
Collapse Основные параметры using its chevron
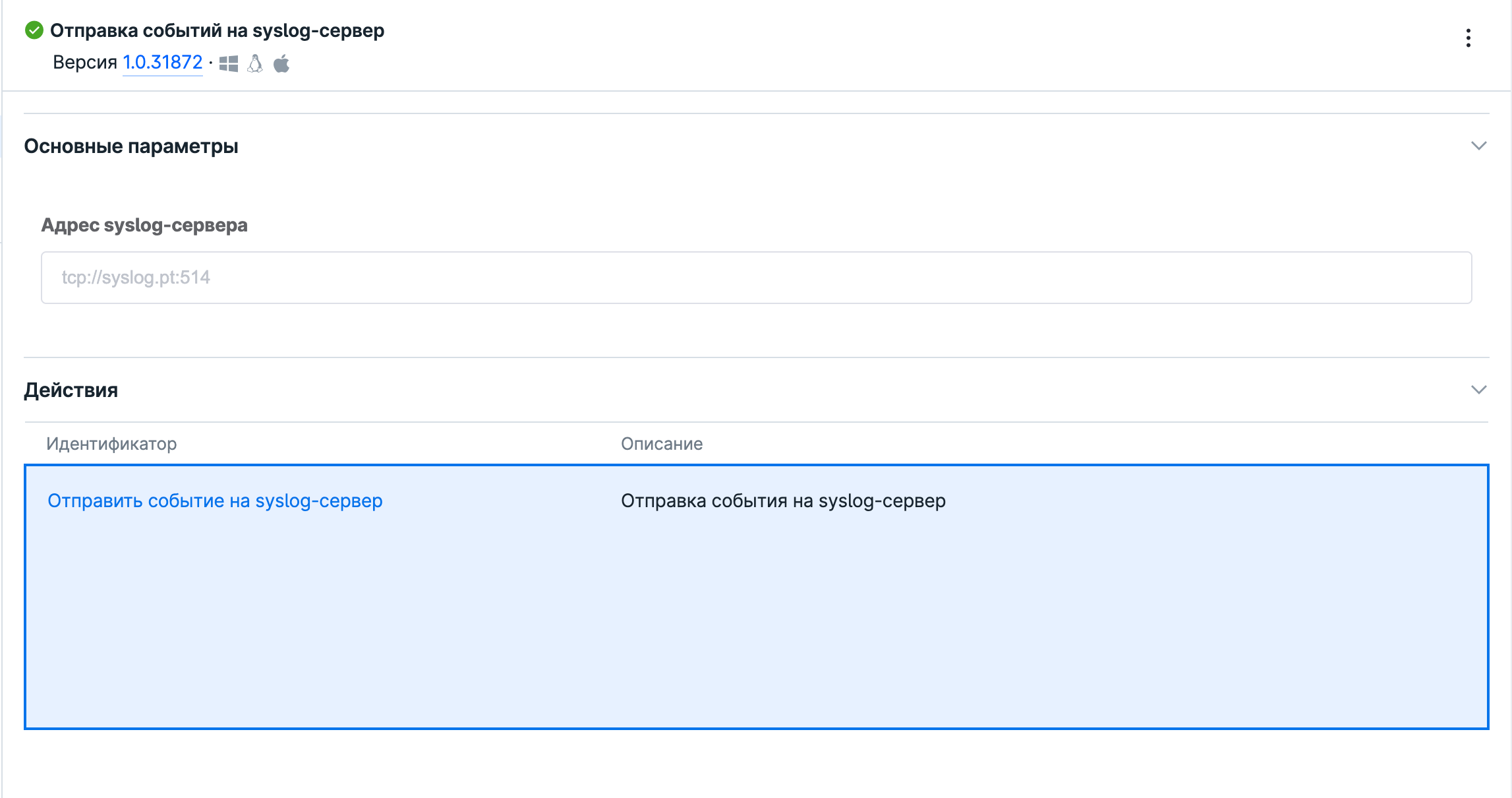[x=1478, y=146]
